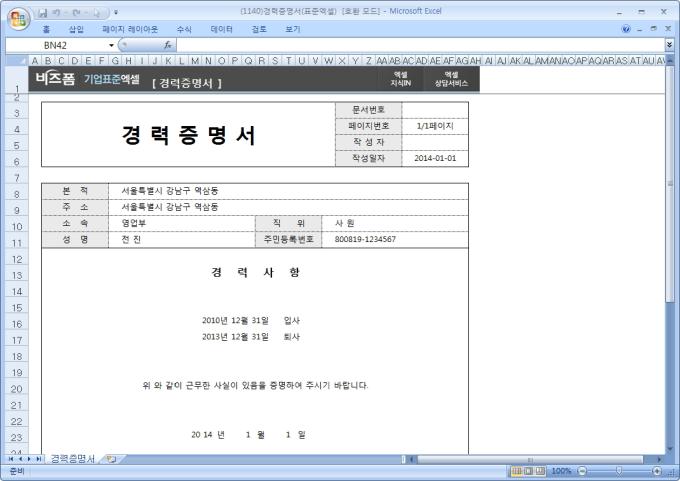Open the 보기 ribbon tab

pos(293,29)
